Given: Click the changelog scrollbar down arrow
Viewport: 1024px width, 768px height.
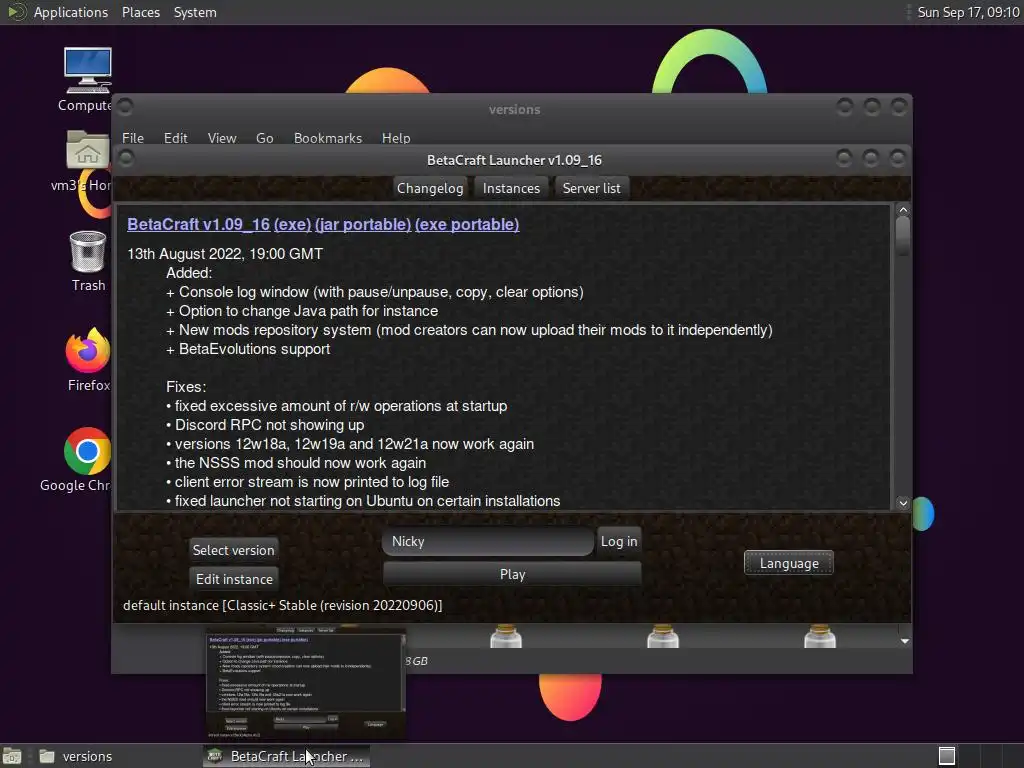Looking at the screenshot, I should coord(903,503).
